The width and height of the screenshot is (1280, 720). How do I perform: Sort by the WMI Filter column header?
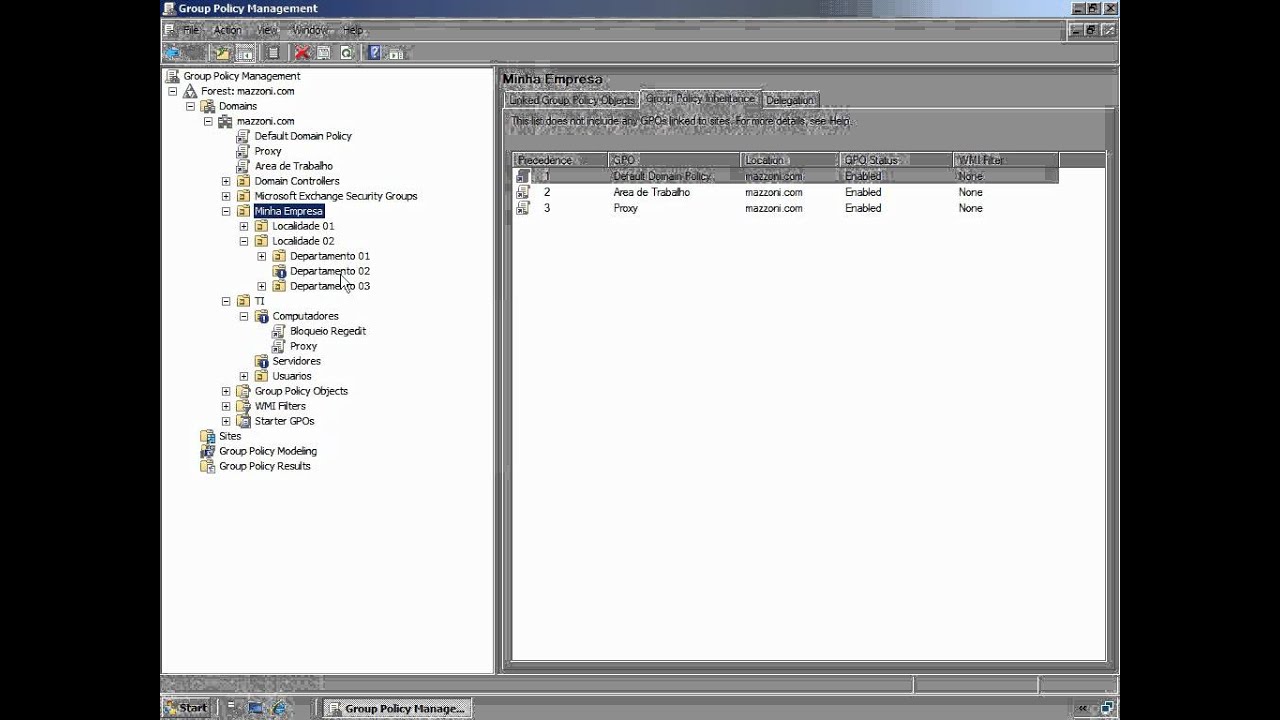(x=1006, y=160)
